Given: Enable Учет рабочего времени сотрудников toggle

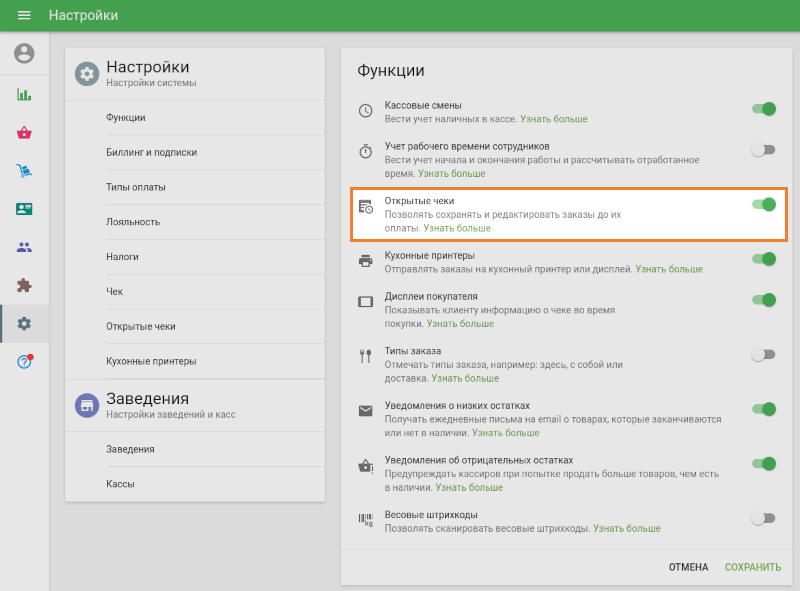Looking at the screenshot, I should 764,150.
